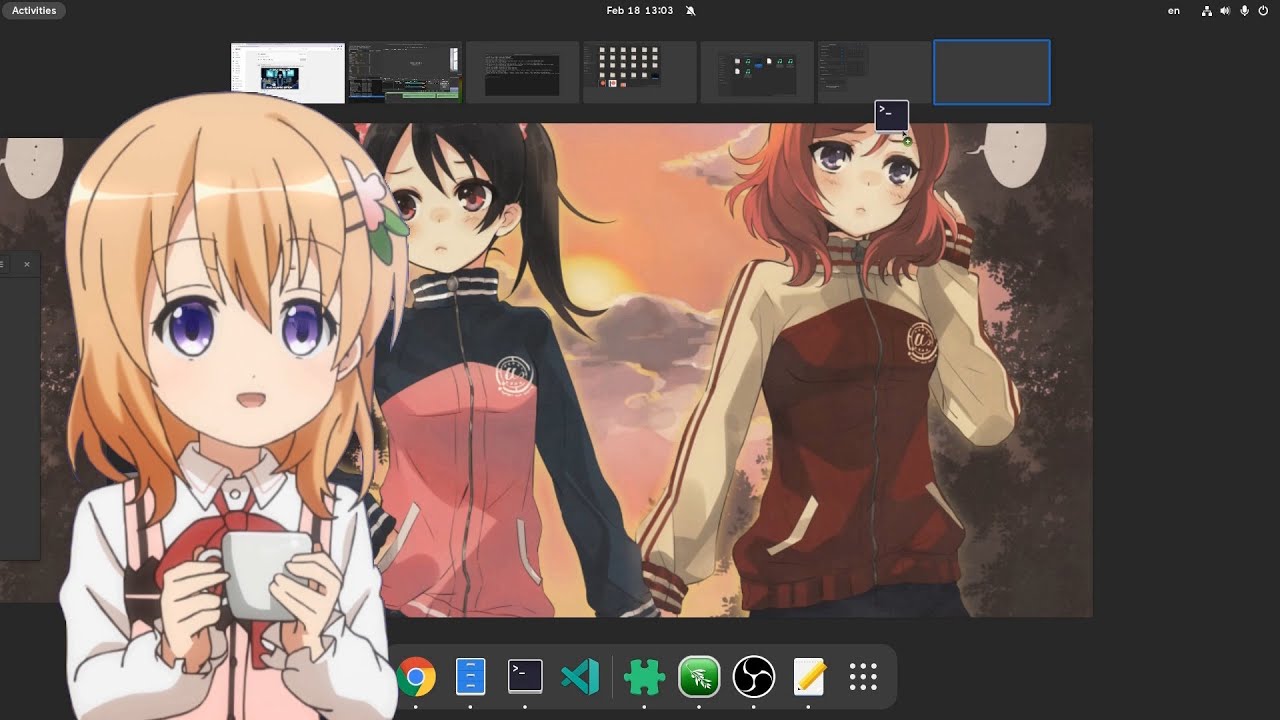Switch to fourth workspace showing icon grid
The image size is (1280, 720).
[639, 72]
